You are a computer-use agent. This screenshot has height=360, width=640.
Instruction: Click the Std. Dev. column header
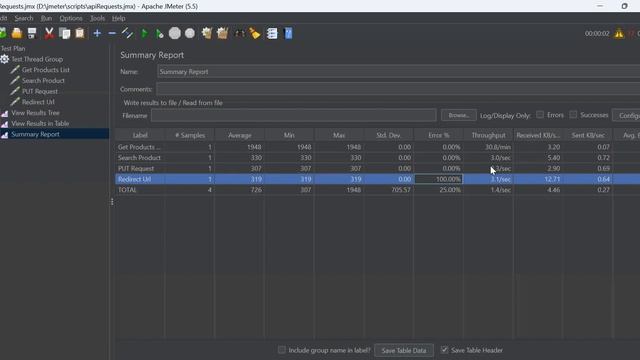pyautogui.click(x=389, y=135)
